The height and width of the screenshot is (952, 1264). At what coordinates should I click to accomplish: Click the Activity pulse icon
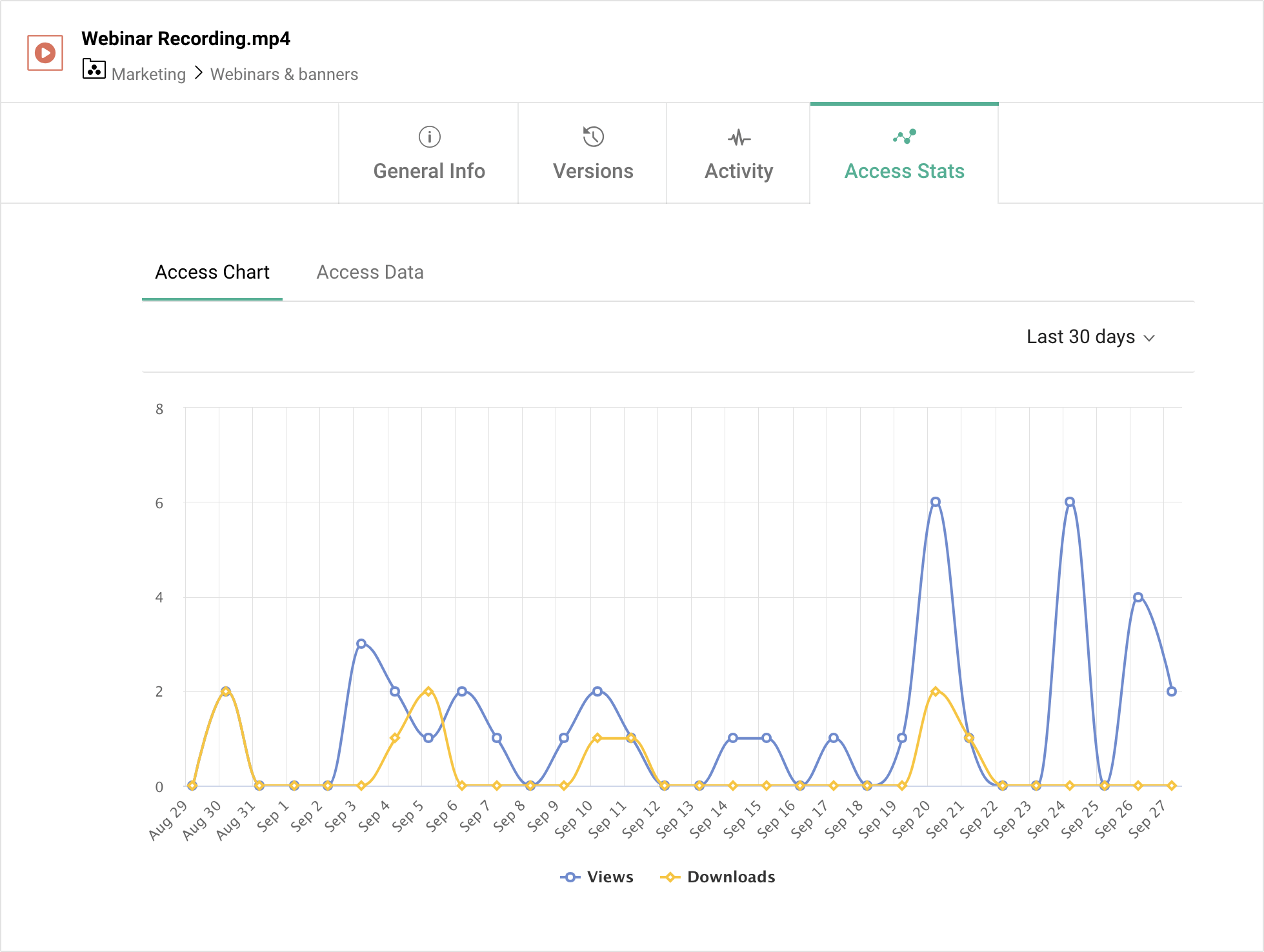pyautogui.click(x=739, y=137)
